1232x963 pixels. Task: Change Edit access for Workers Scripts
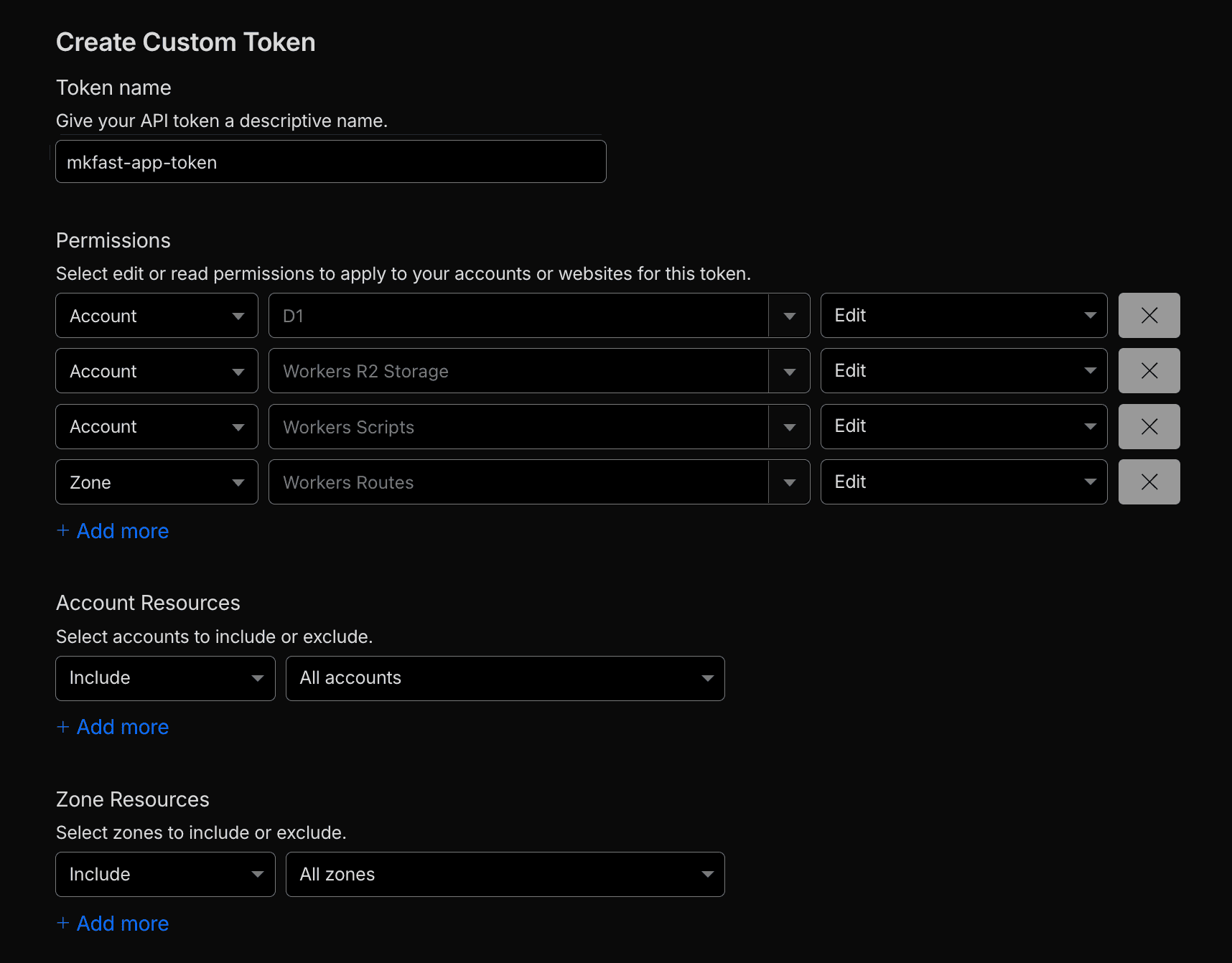[x=963, y=427]
